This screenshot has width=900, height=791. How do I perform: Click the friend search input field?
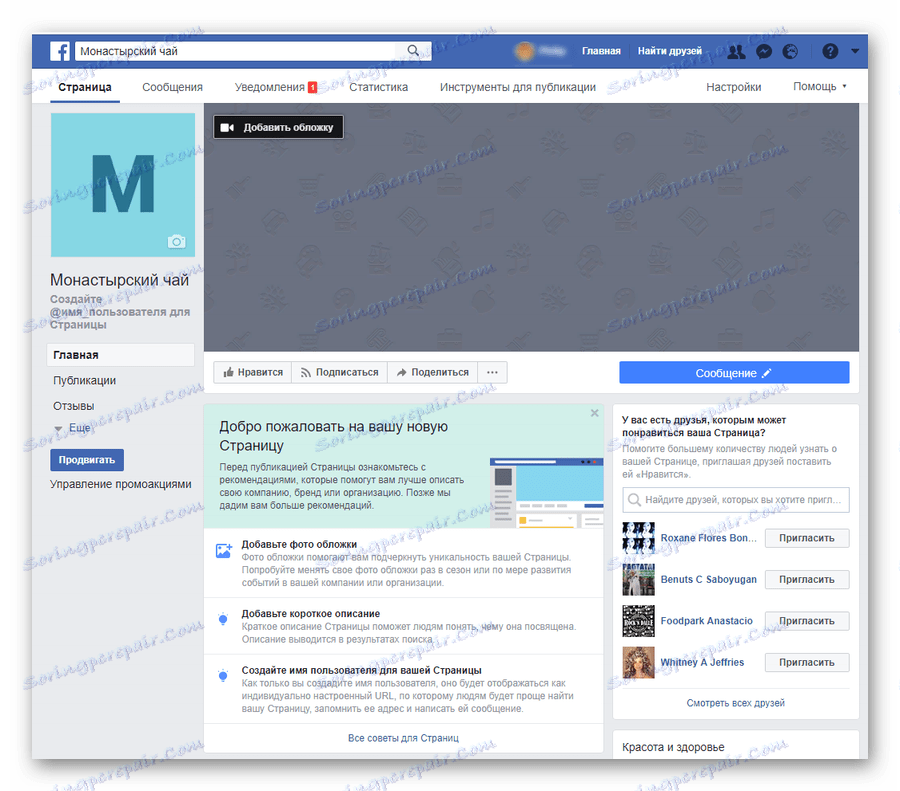[x=735, y=499]
